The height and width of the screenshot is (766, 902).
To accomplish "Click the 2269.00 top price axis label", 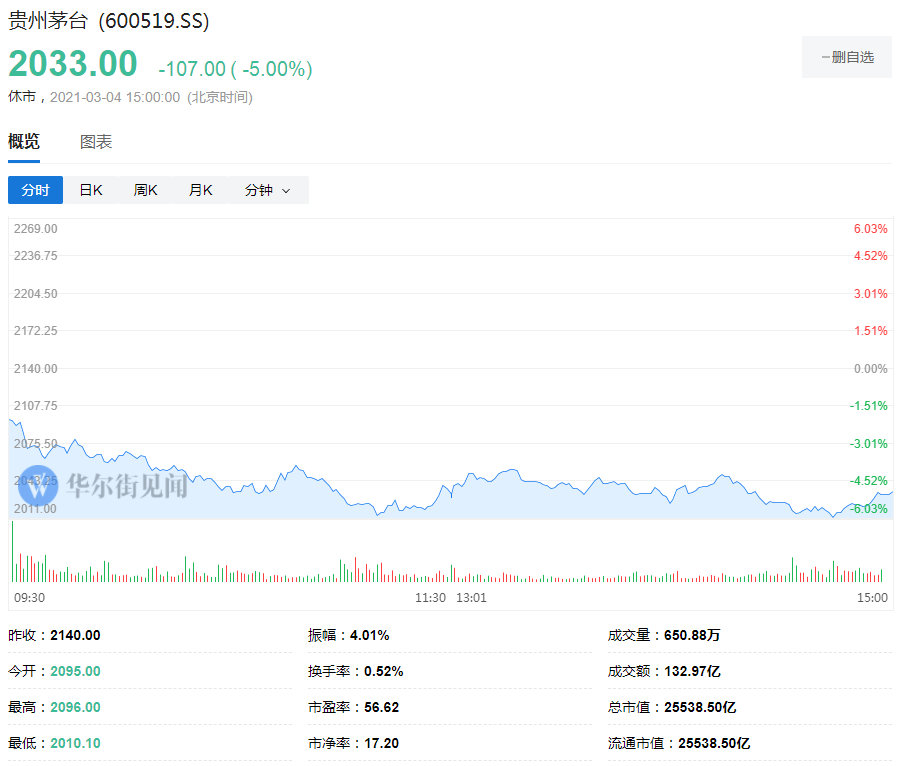I will [36, 229].
